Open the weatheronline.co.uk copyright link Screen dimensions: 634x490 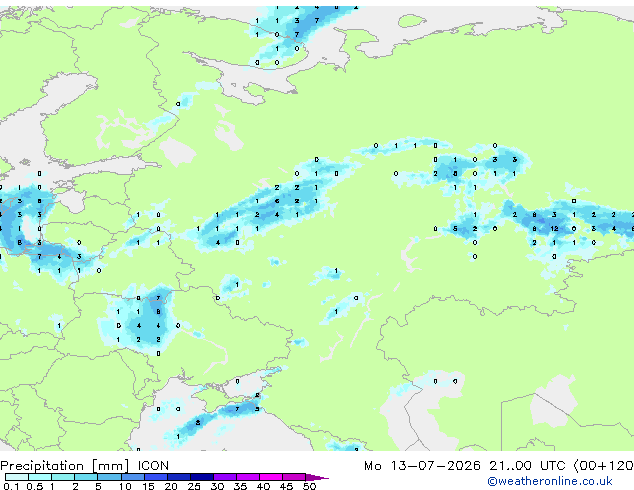pyautogui.click(x=550, y=481)
